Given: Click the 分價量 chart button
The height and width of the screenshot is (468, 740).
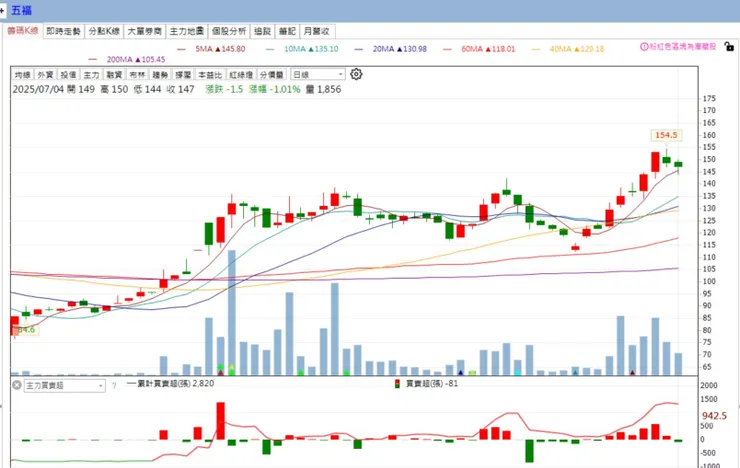Looking at the screenshot, I should coord(272,75).
